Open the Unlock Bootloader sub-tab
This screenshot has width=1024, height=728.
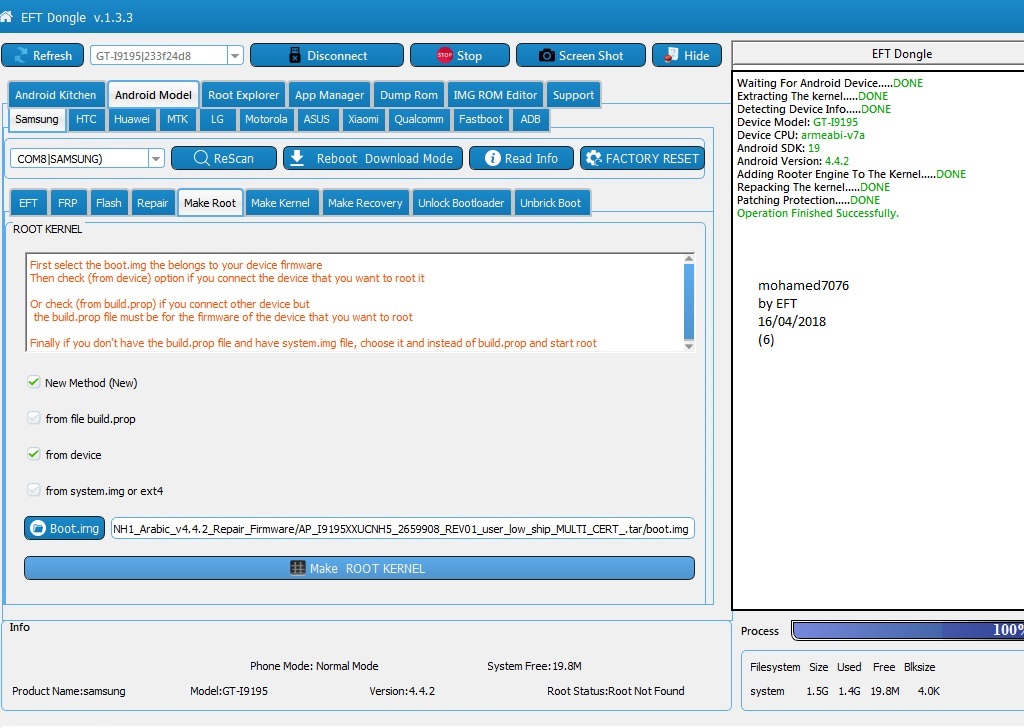click(461, 203)
